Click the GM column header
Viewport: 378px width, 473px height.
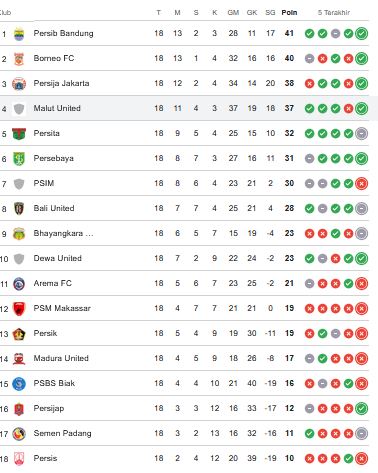(233, 13)
